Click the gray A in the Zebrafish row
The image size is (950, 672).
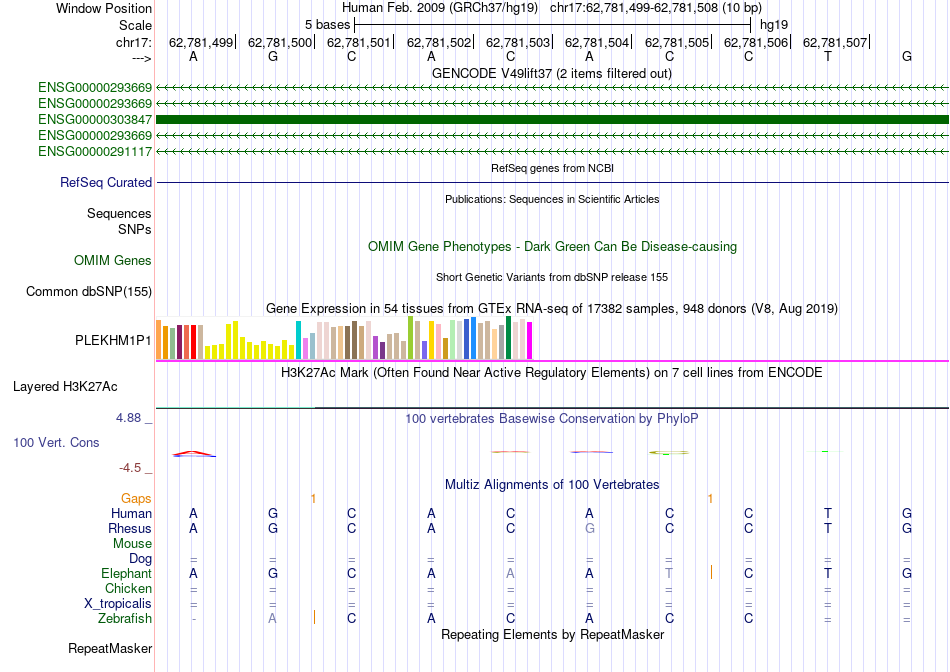pyautogui.click(x=273, y=619)
